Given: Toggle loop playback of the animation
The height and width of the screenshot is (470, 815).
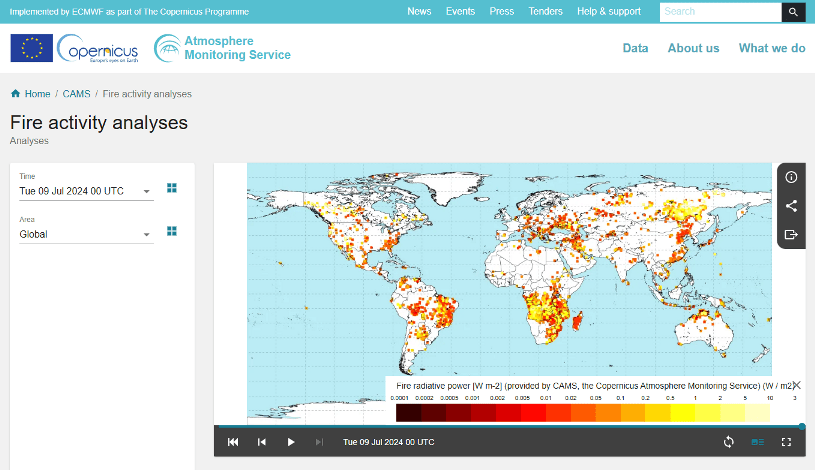Looking at the screenshot, I should click(729, 442).
